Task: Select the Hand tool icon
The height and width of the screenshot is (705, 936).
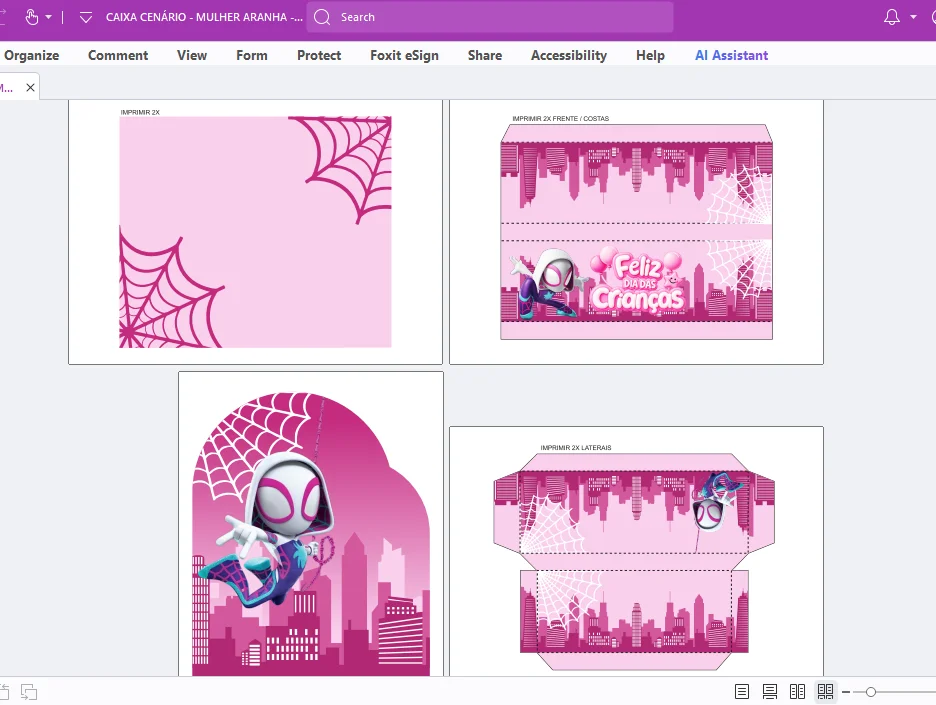Action: [32, 17]
